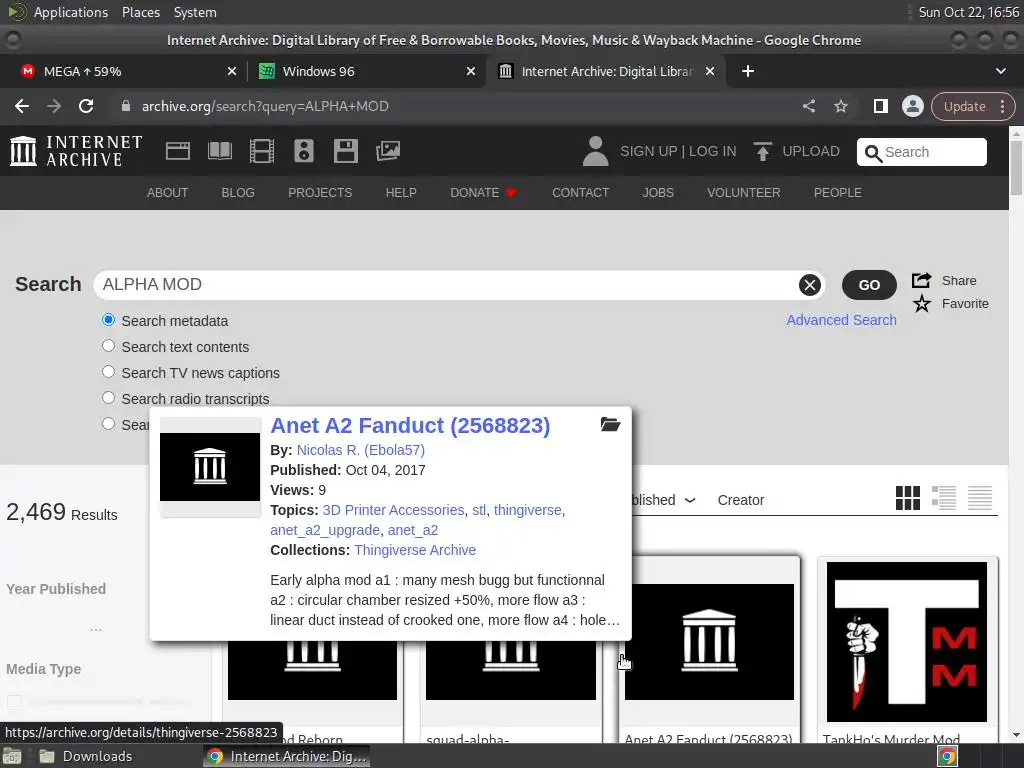
Task: Toggle the Chrome side panel icon
Action: coord(880,106)
